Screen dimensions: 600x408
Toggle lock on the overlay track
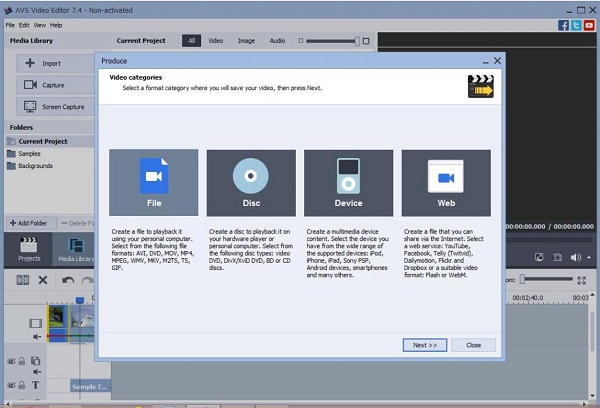click(22, 361)
